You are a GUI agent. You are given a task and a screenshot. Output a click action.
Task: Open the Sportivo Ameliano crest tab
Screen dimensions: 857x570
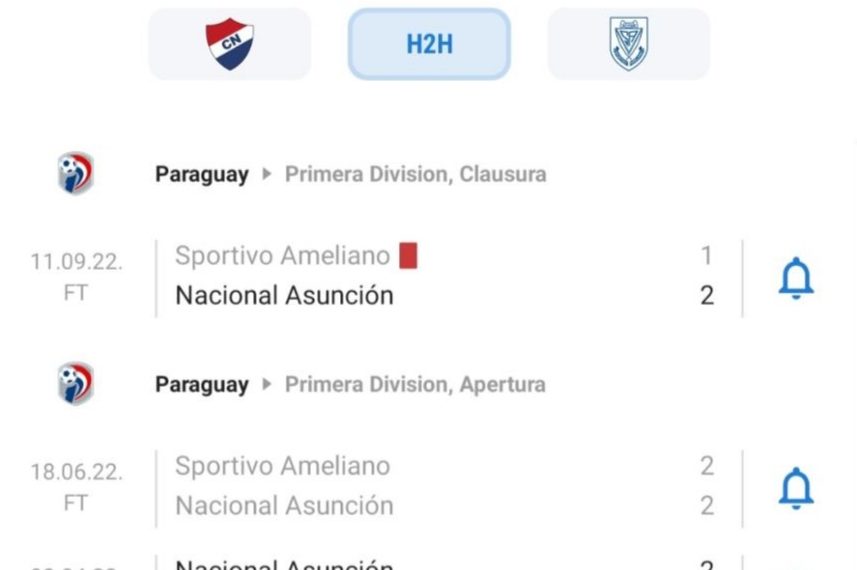pos(628,44)
